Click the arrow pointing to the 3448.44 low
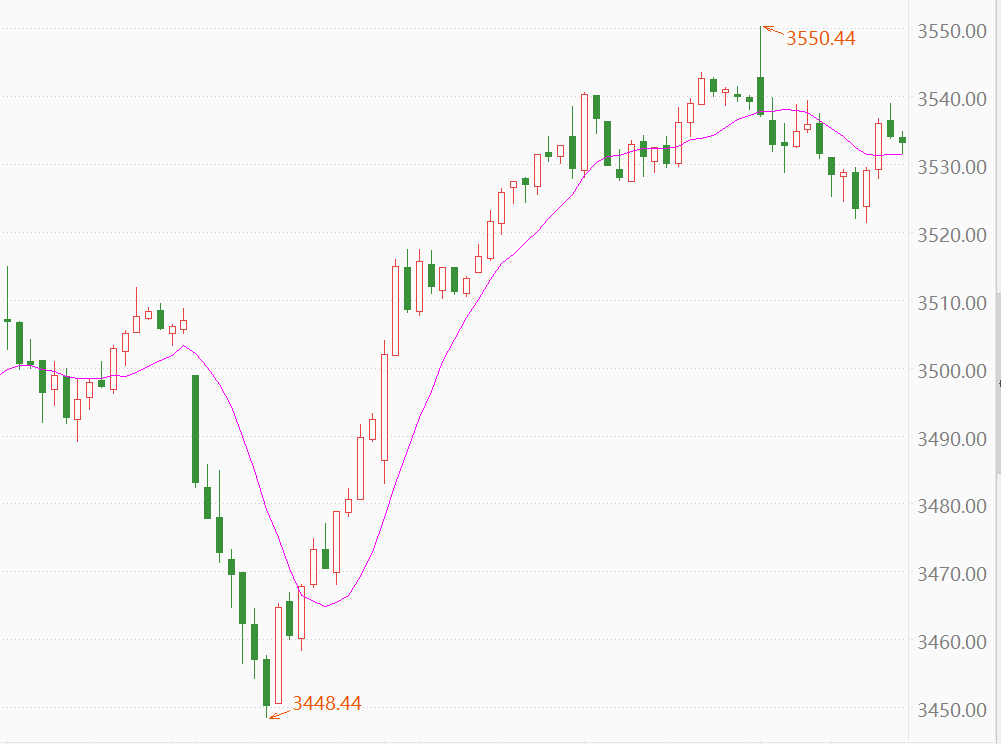 pos(280,711)
